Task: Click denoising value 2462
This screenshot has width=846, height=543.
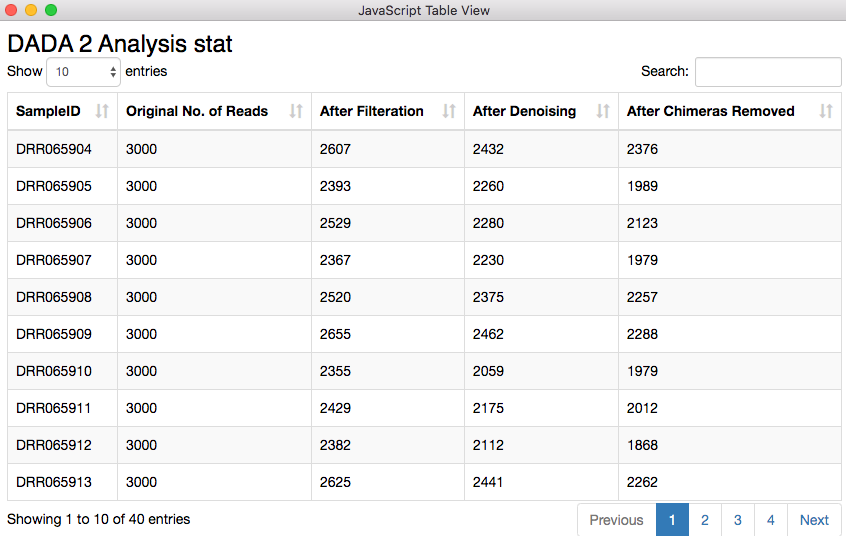Action: pos(488,334)
